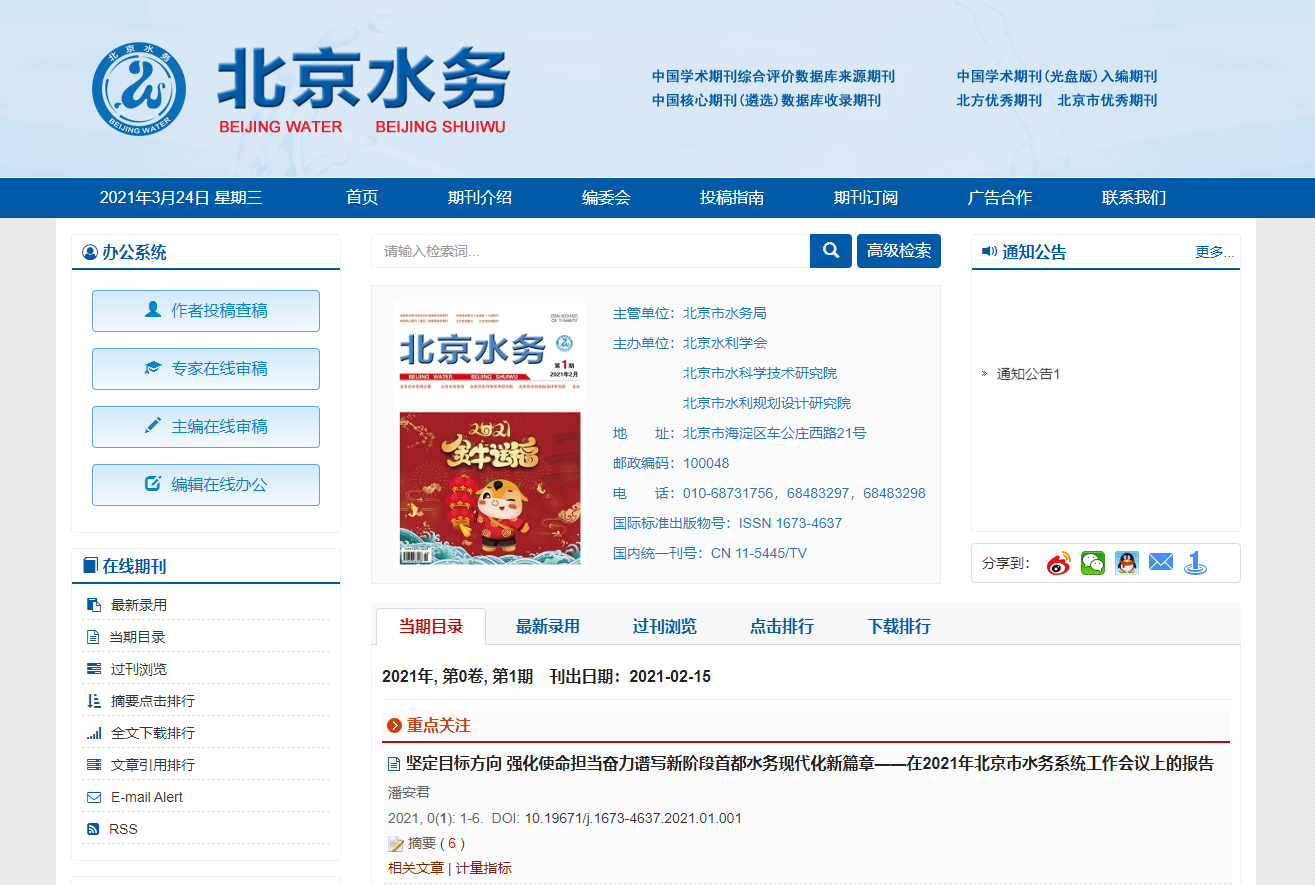Image resolution: width=1315 pixels, height=885 pixels.
Task: Open 通知公告1 notice link
Action: point(1028,374)
